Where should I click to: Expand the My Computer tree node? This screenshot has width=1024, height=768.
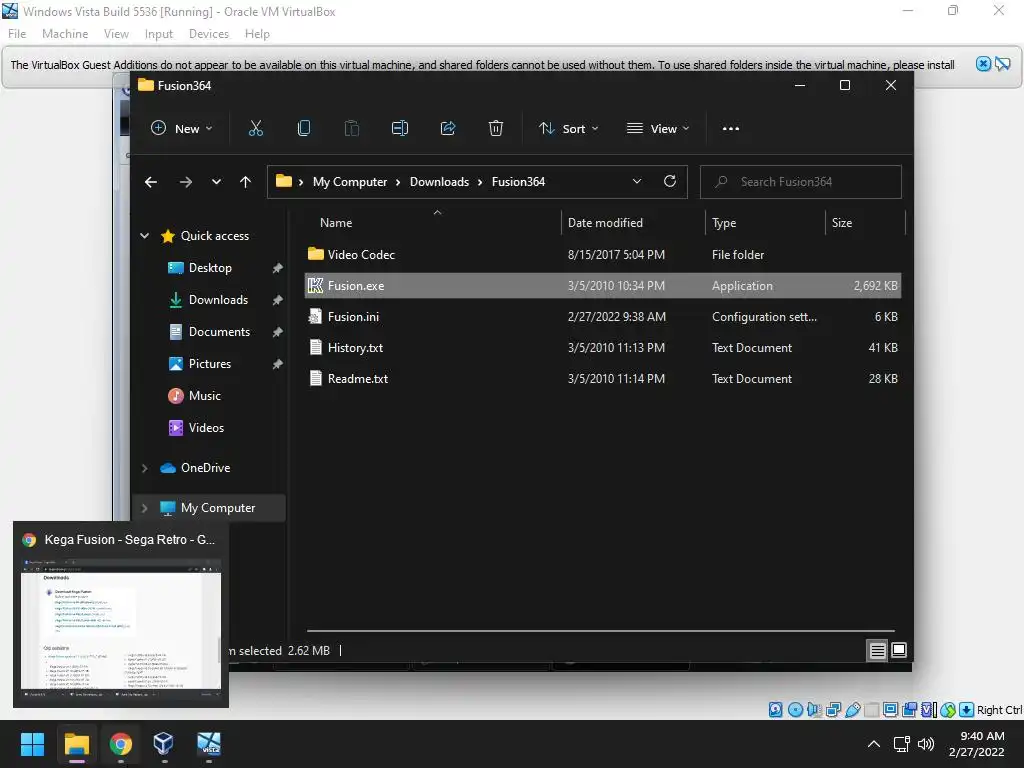pyautogui.click(x=144, y=508)
